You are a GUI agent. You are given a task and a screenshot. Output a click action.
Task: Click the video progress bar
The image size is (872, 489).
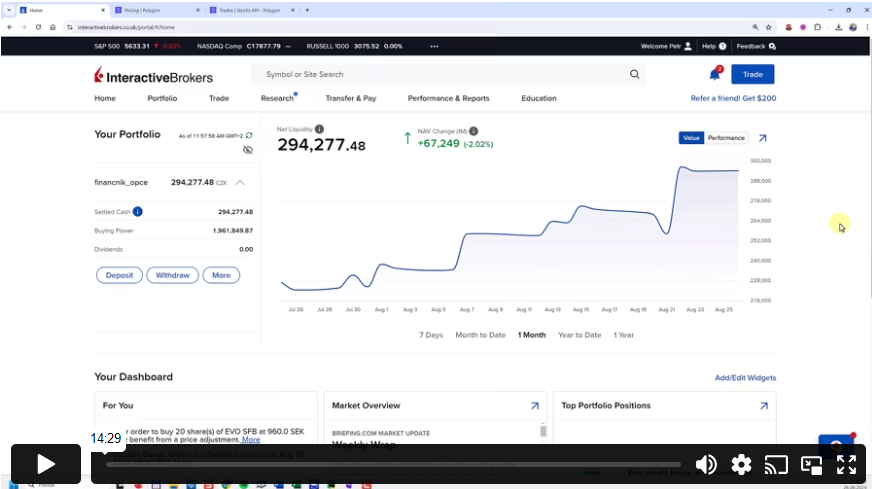tap(393, 464)
